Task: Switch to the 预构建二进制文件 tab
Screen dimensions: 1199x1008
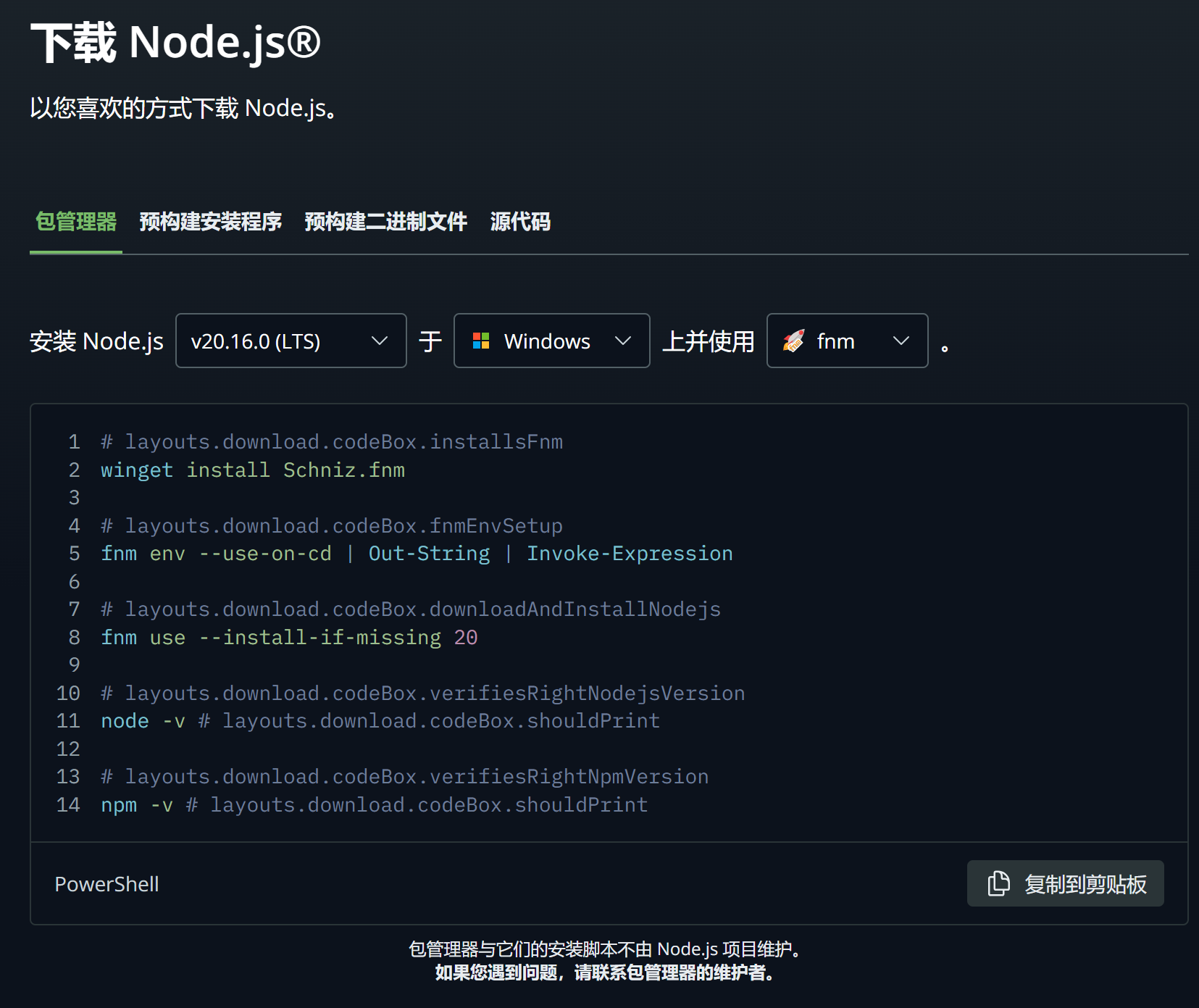Action: [x=385, y=222]
